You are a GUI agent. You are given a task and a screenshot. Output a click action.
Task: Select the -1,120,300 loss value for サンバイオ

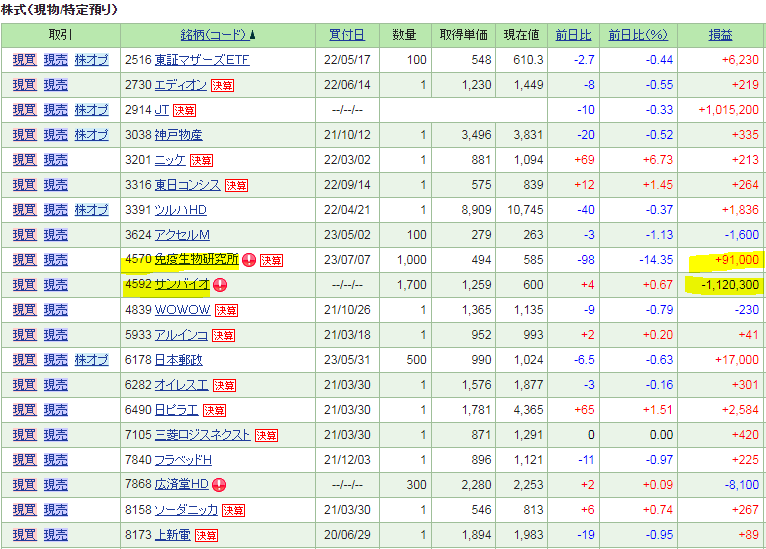click(x=730, y=285)
